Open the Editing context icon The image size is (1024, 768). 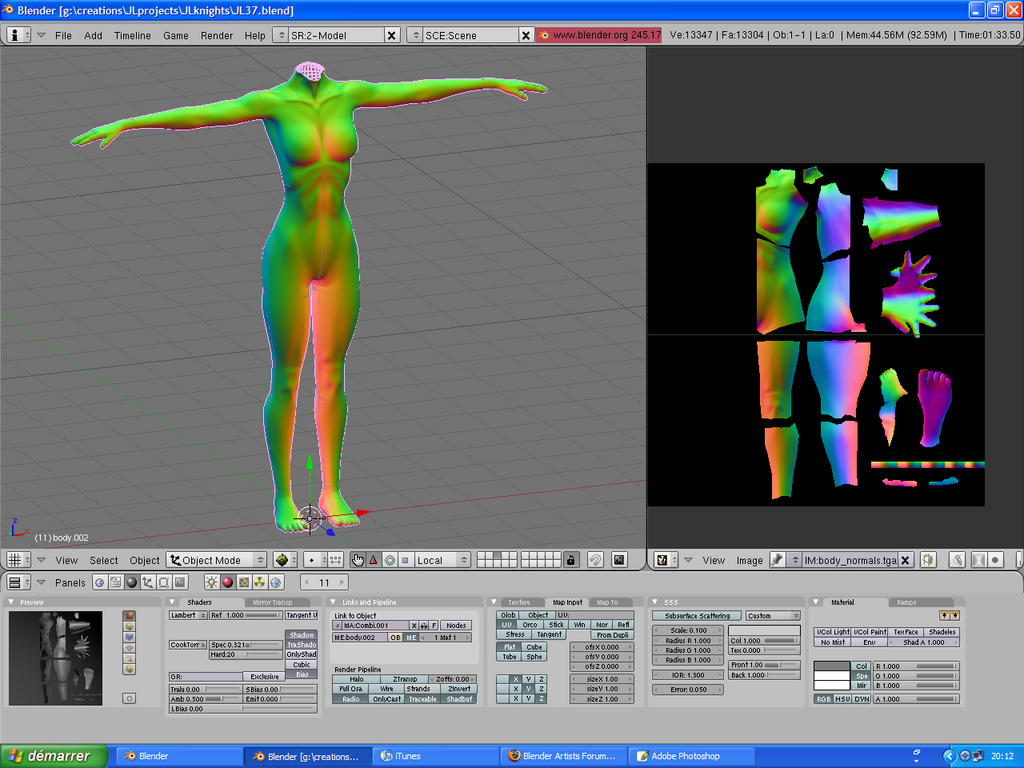[x=164, y=582]
